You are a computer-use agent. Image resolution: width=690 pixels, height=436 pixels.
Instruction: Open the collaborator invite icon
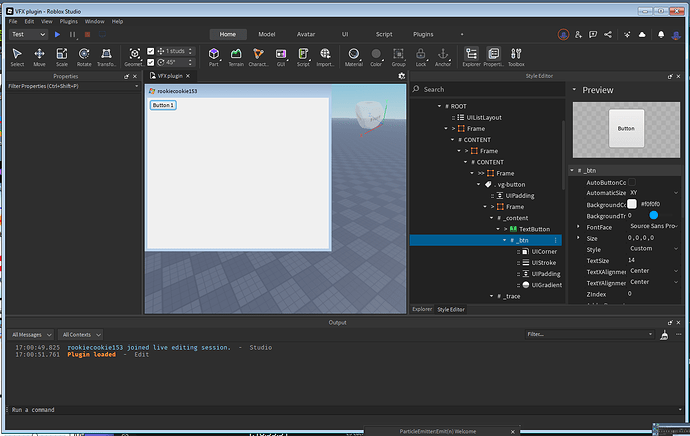(578, 34)
